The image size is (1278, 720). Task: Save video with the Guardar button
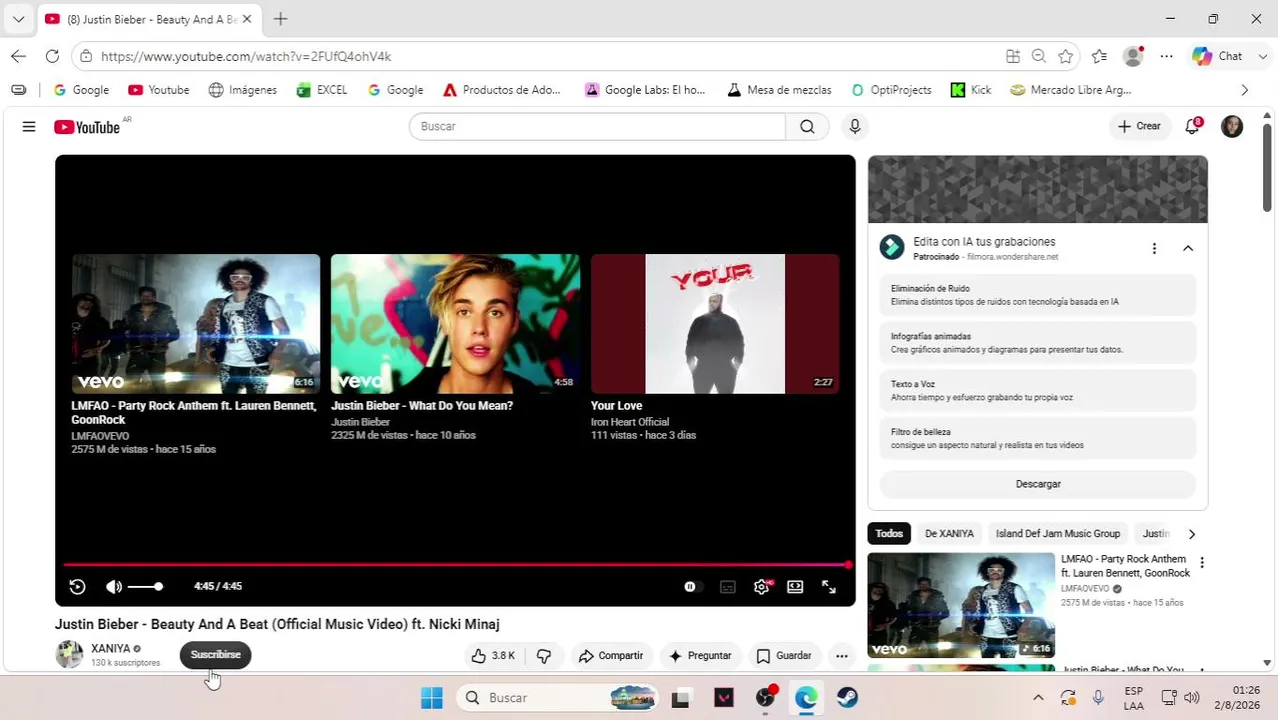coord(783,656)
